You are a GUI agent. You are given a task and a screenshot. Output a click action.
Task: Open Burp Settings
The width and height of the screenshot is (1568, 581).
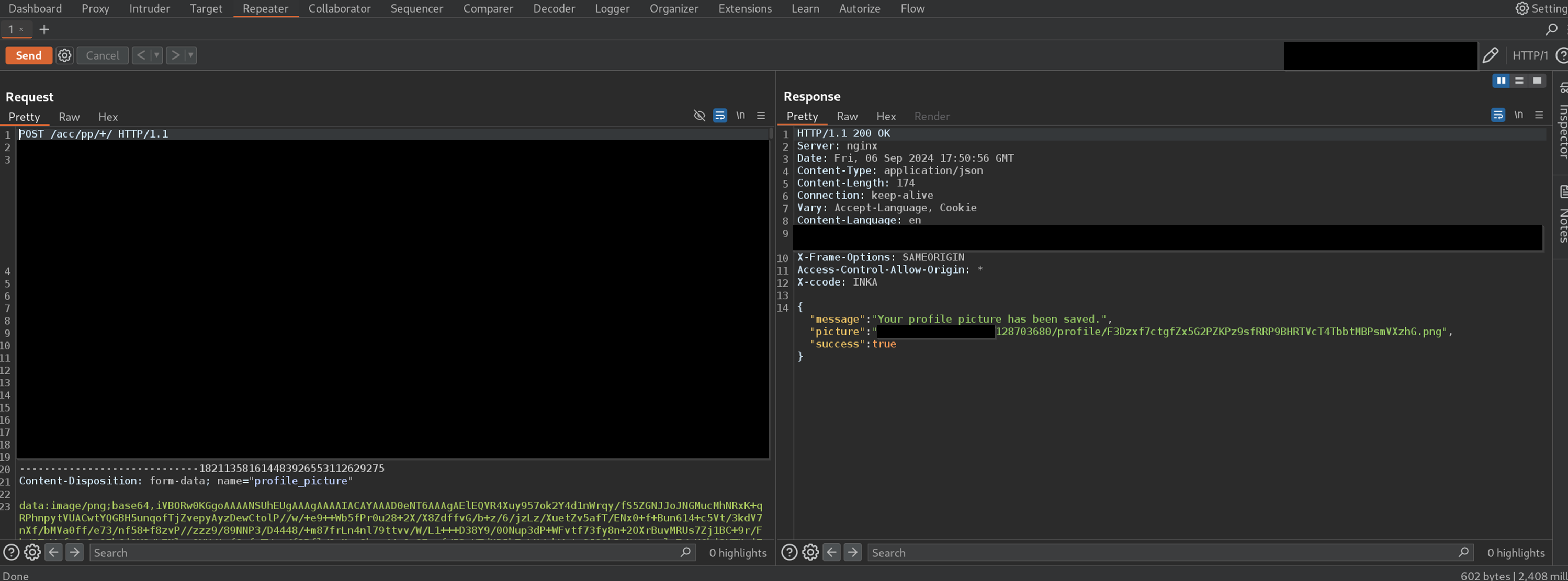1541,8
